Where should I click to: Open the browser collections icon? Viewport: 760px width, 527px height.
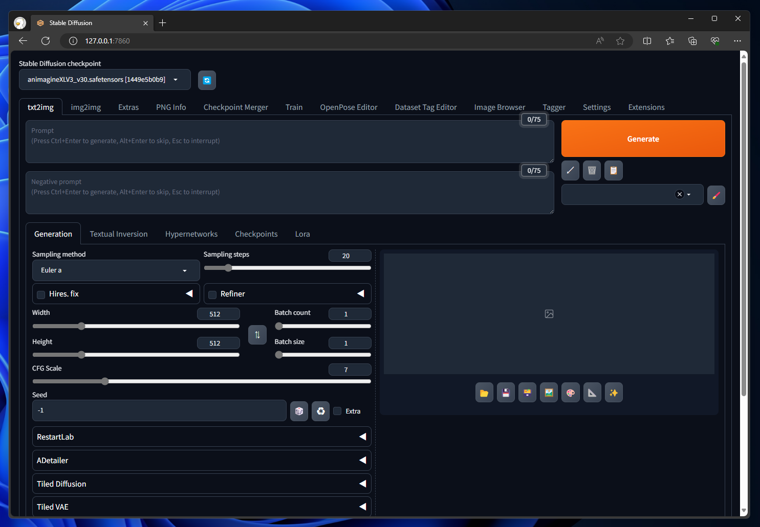[x=692, y=41]
